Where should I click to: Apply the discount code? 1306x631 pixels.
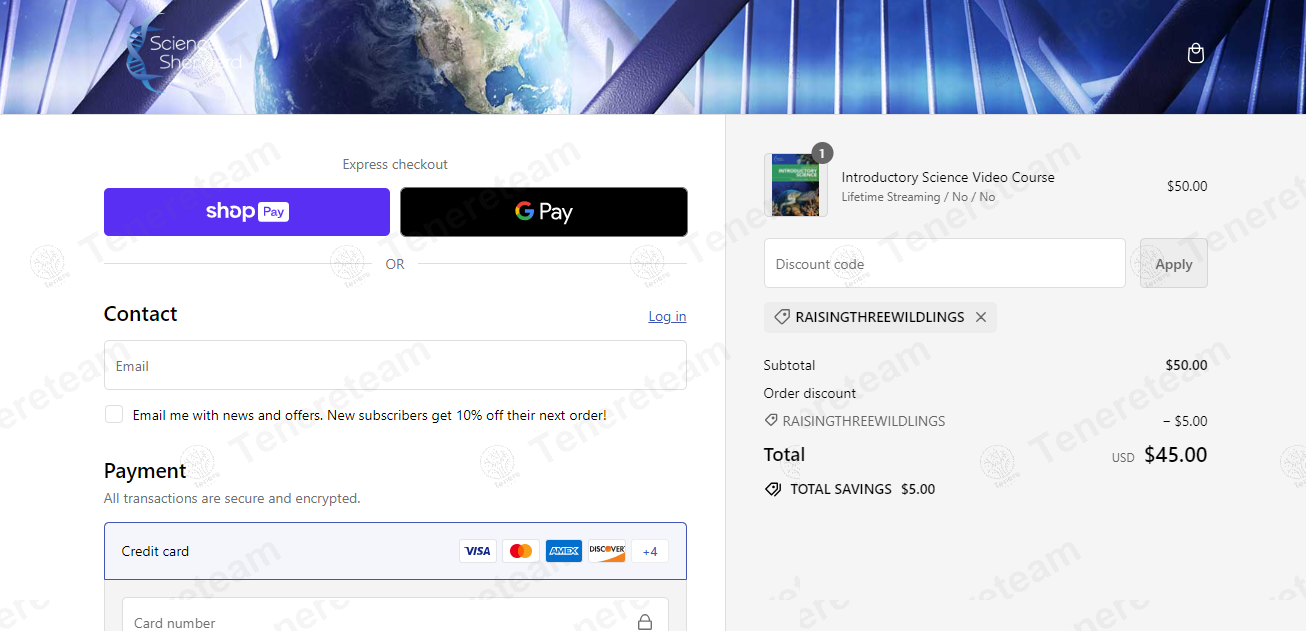click(1173, 264)
